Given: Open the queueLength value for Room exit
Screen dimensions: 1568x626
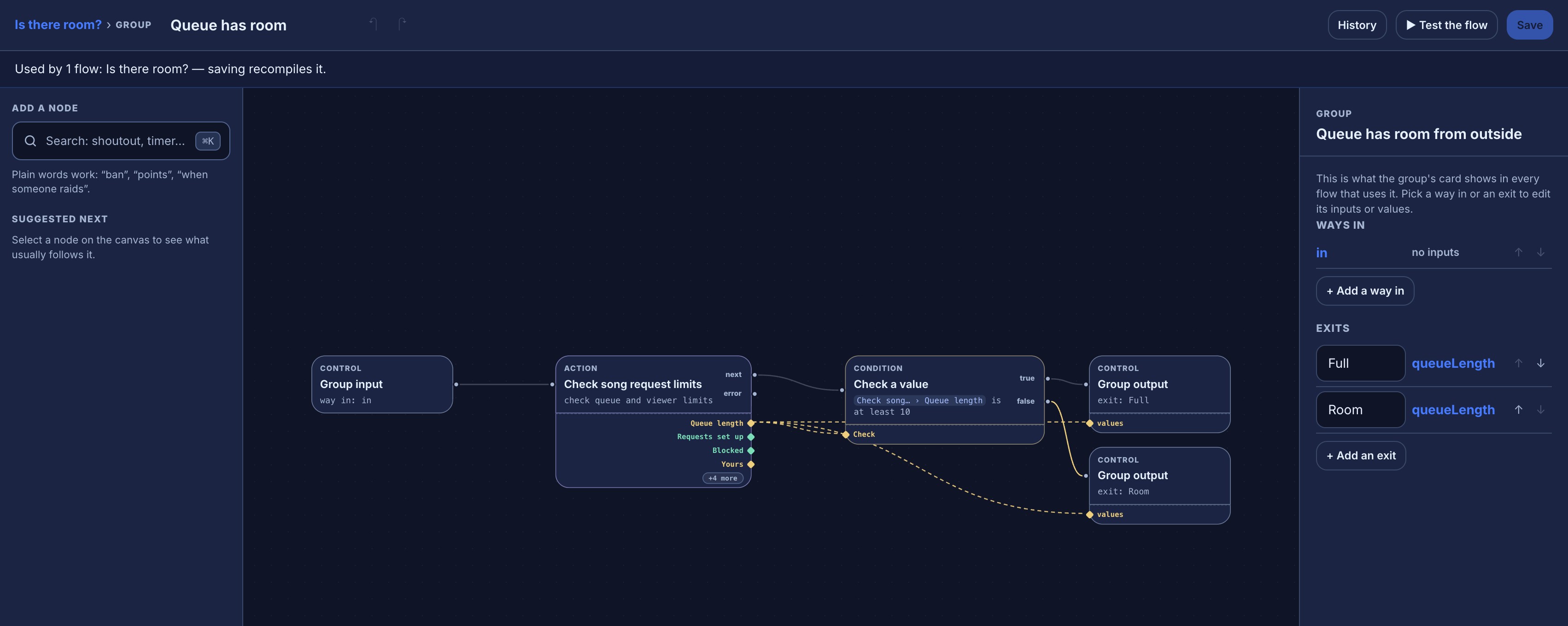Looking at the screenshot, I should pyautogui.click(x=1452, y=410).
